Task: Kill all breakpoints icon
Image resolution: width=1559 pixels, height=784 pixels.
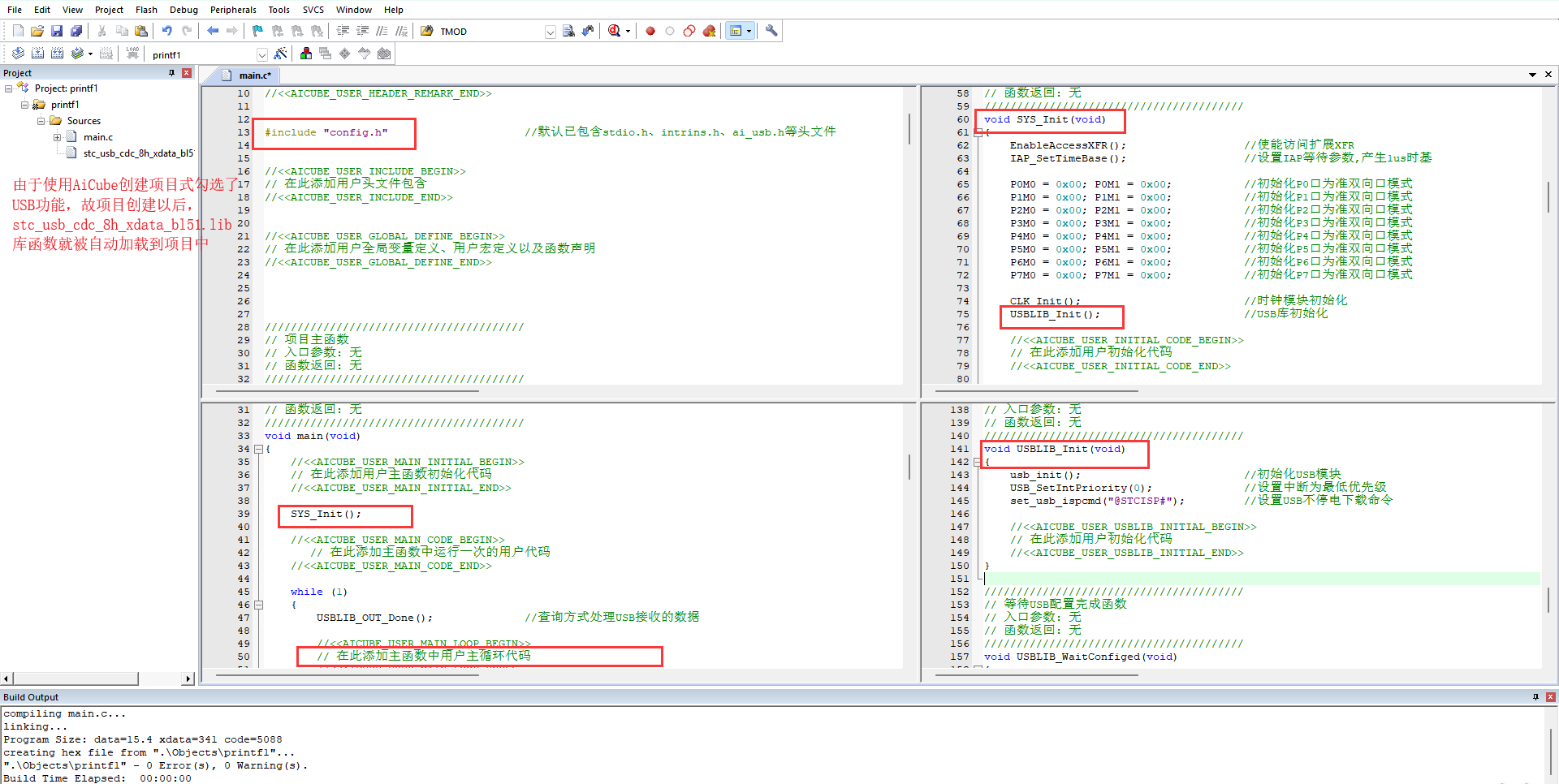Action: coord(709,31)
